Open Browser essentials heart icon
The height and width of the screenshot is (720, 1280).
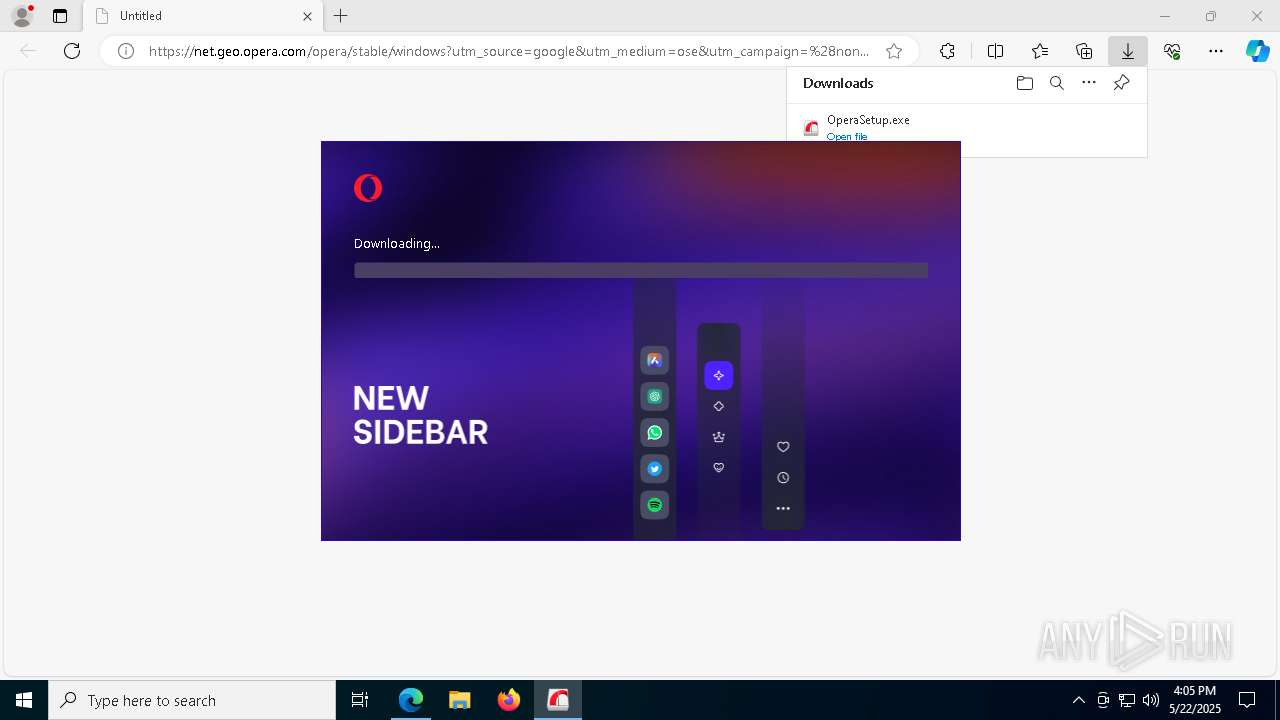(x=1172, y=51)
